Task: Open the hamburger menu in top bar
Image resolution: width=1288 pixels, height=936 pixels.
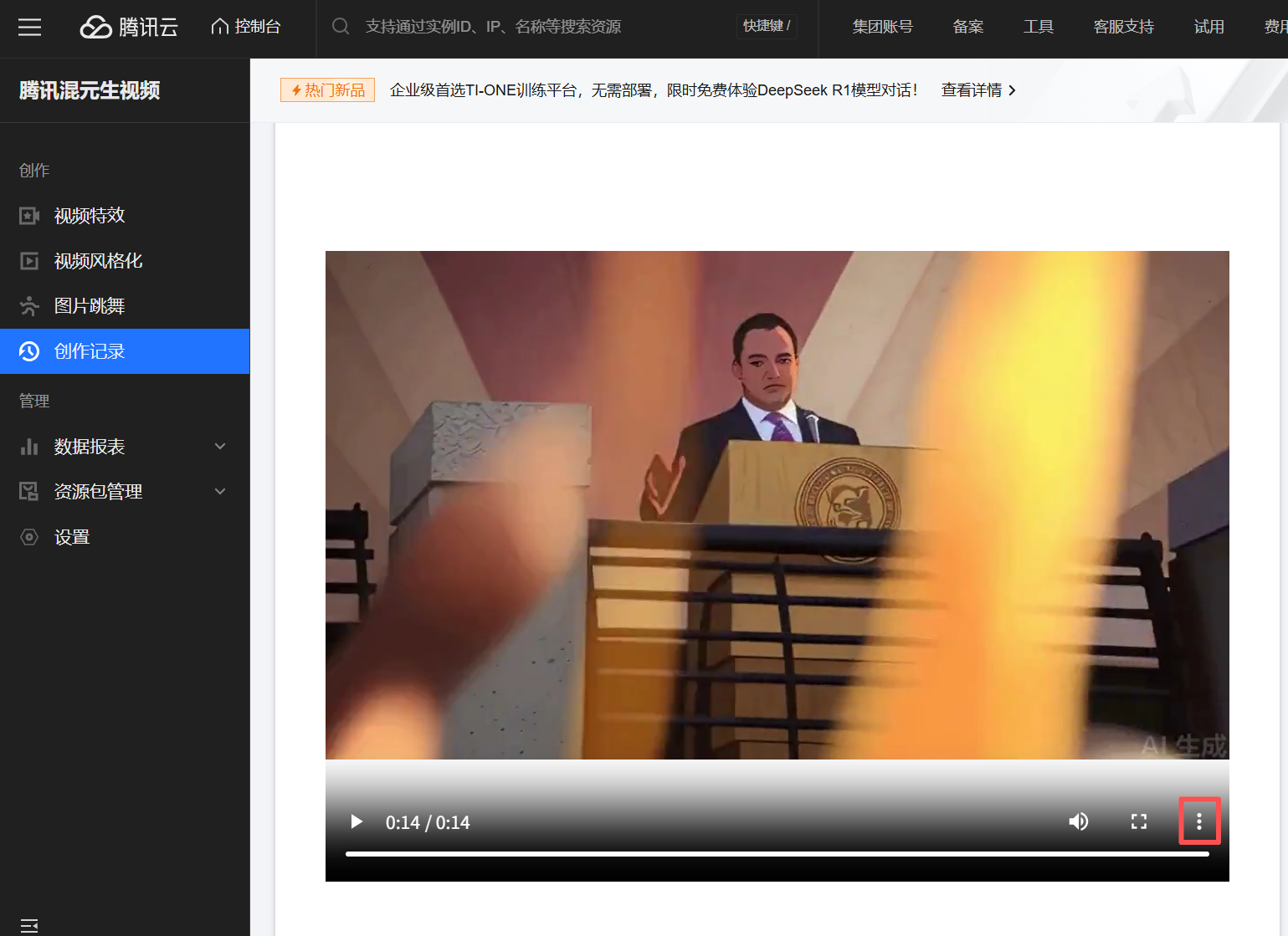Action: coord(29,28)
